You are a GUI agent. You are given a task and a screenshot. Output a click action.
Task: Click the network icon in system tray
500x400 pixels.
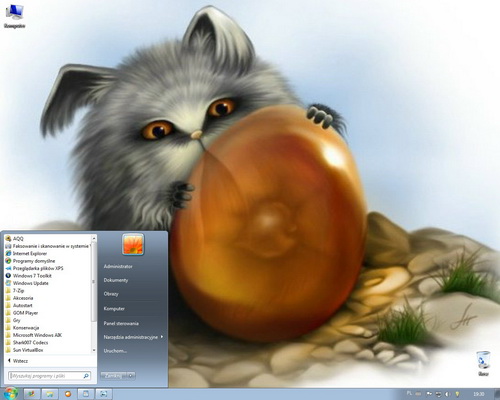click(x=438, y=394)
